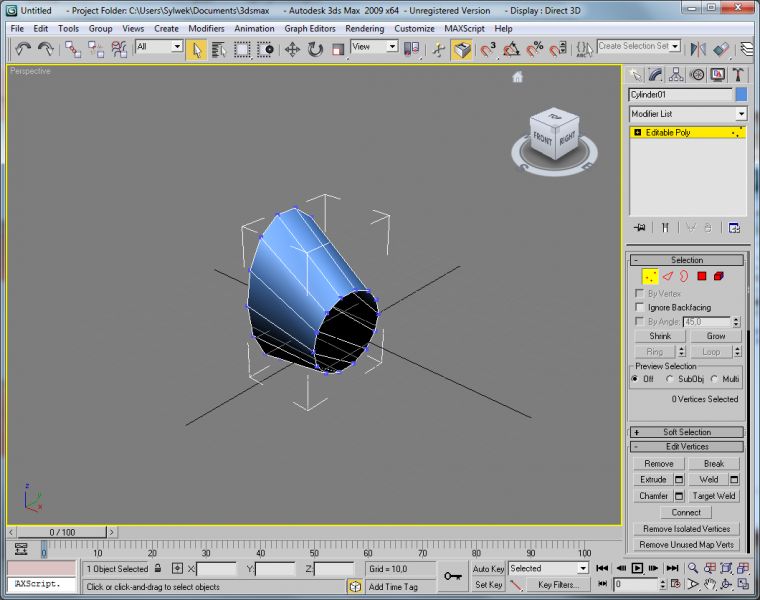Click the blue object color swatch

coord(741,94)
